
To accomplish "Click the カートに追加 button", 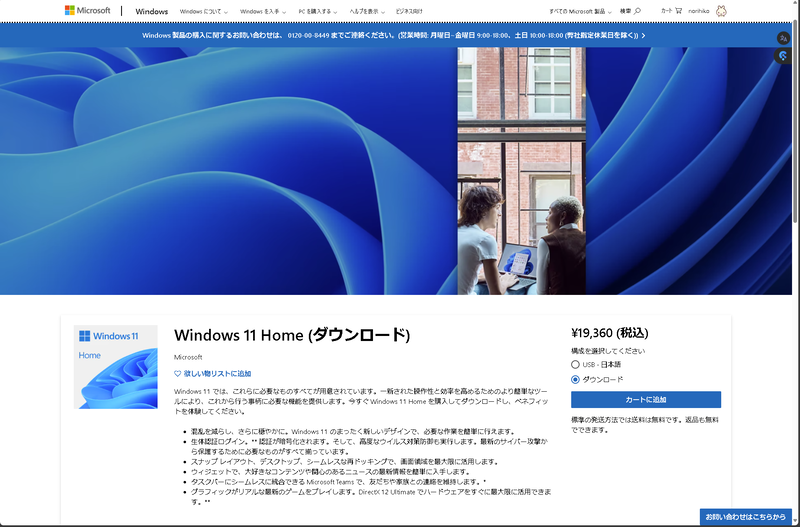I will 646,399.
